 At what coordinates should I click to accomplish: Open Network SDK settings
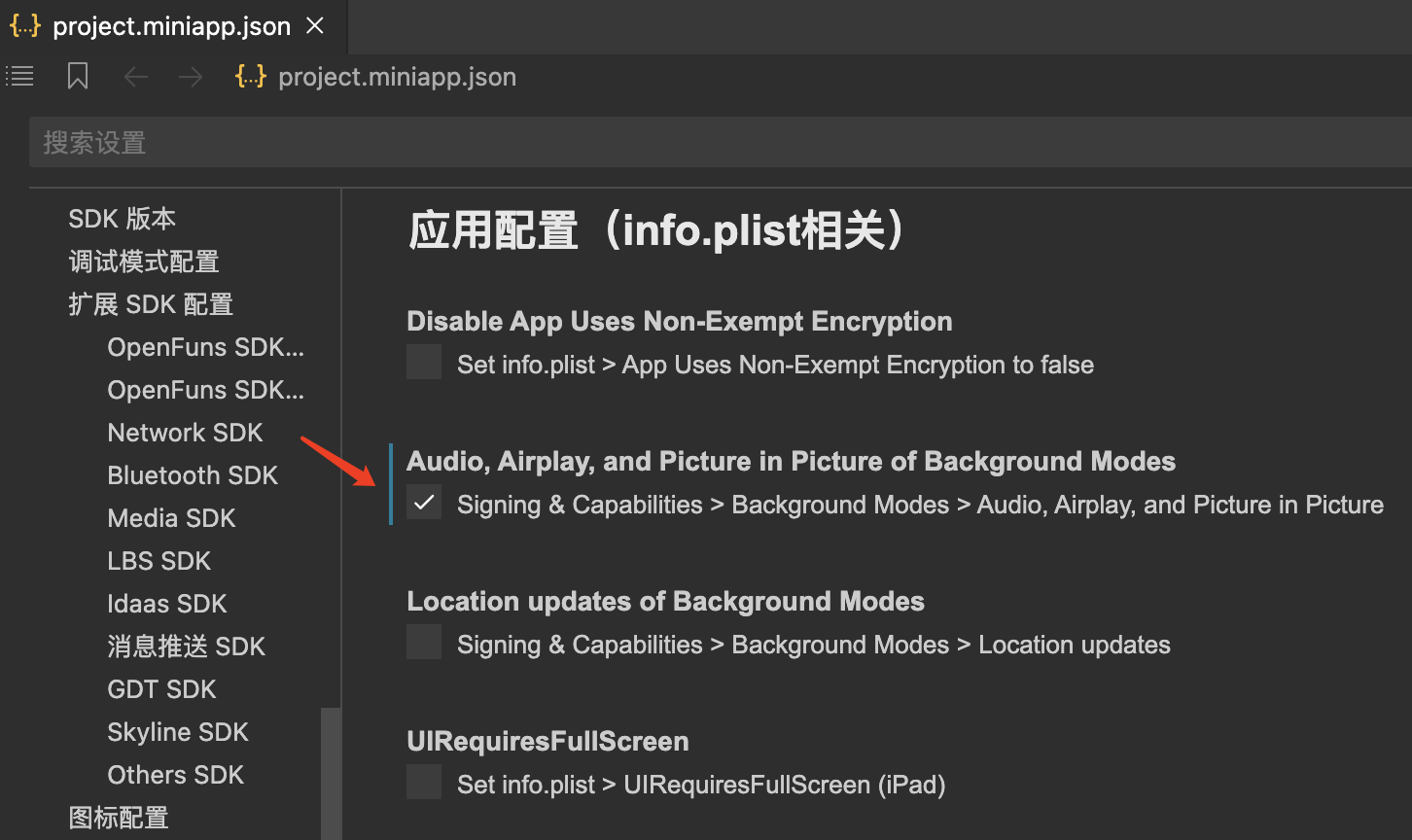pyautogui.click(x=186, y=433)
